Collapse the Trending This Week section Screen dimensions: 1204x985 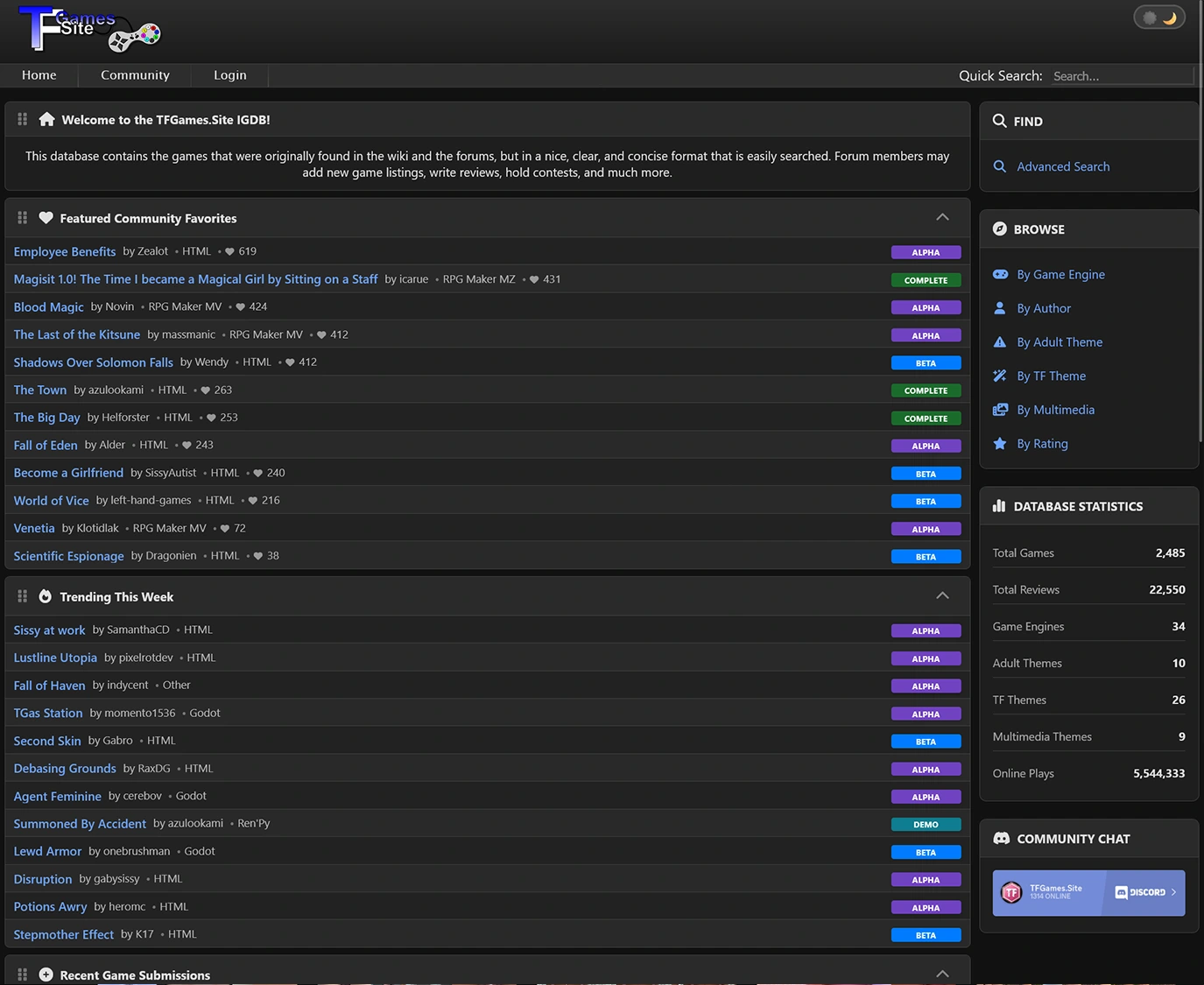[942, 595]
